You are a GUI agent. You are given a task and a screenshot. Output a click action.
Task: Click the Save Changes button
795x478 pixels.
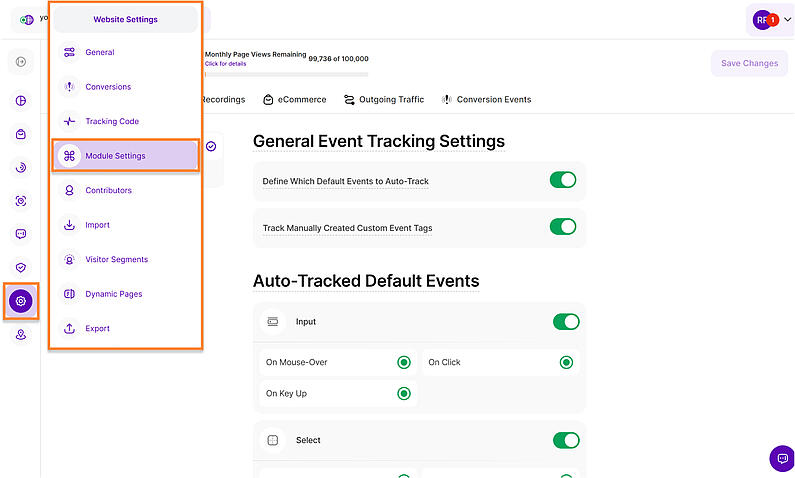click(749, 63)
